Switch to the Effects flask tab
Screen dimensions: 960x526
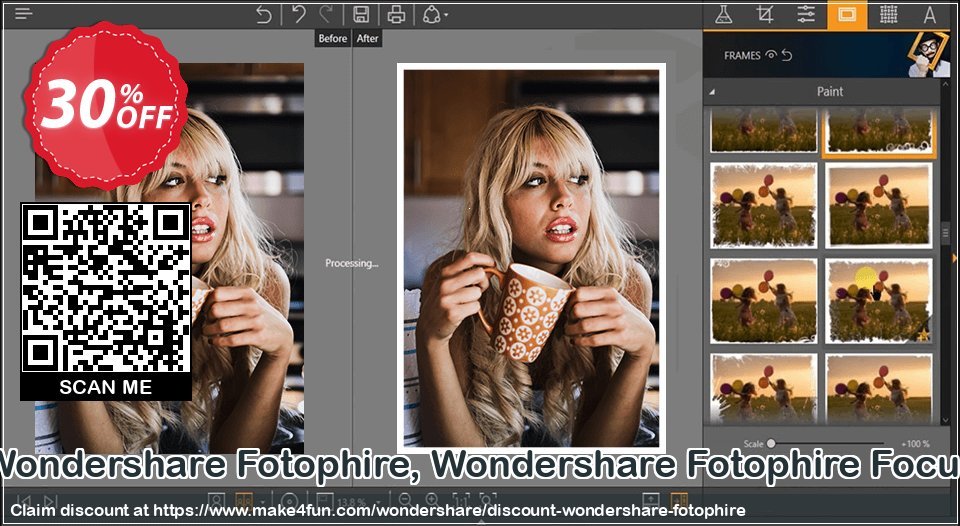(x=724, y=15)
